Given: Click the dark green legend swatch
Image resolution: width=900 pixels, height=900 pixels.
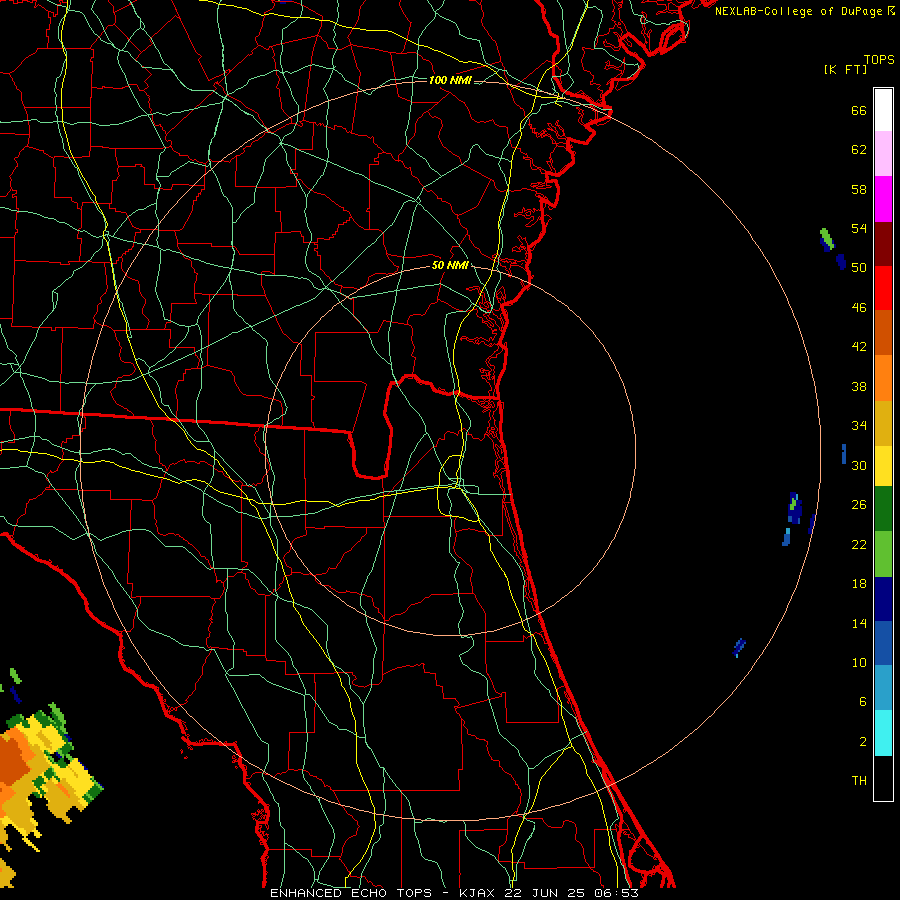Looking at the screenshot, I should (883, 509).
